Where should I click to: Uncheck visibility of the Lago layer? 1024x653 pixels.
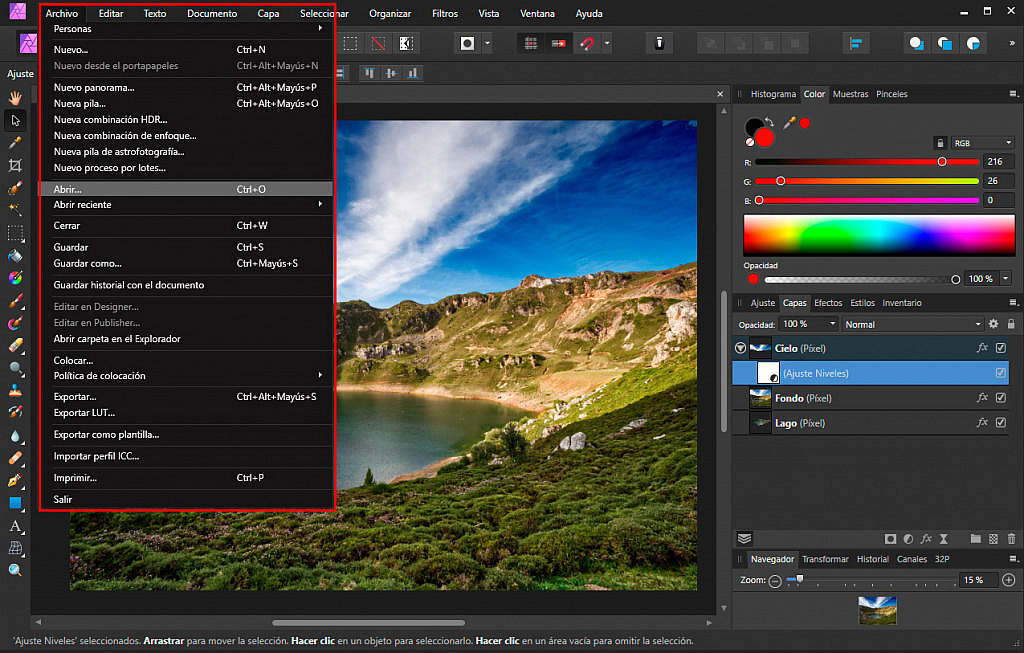1001,423
